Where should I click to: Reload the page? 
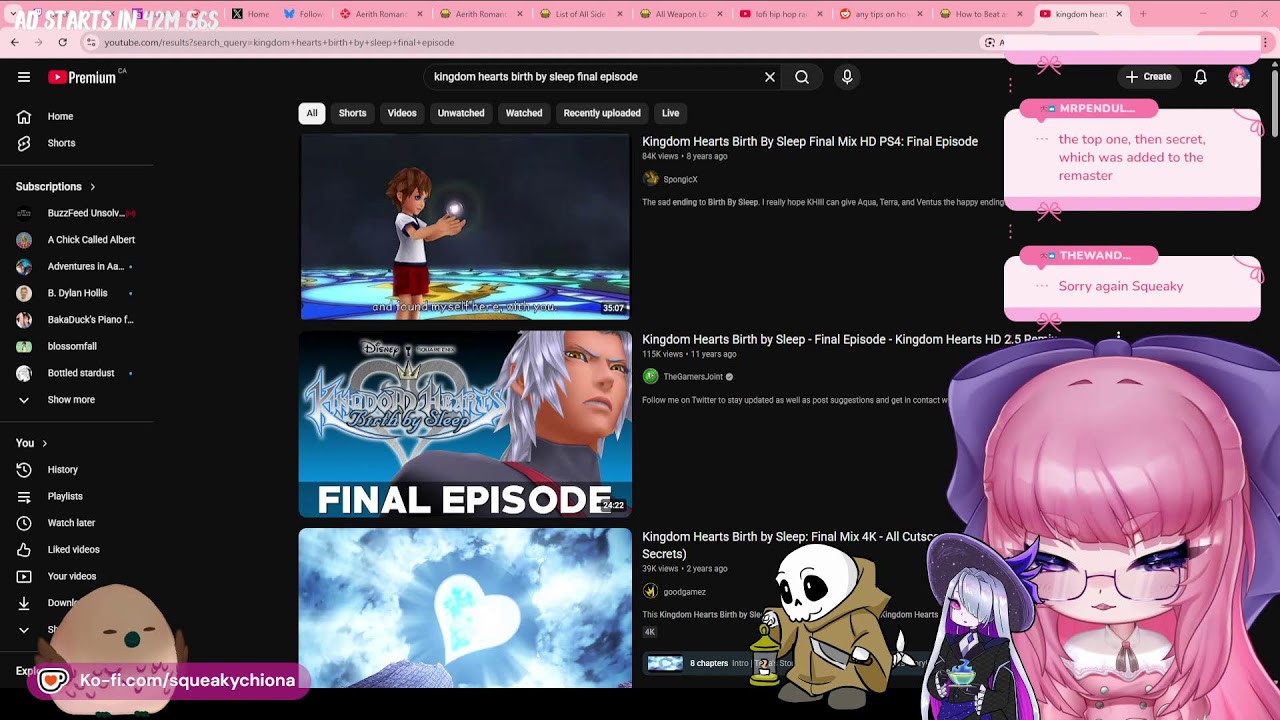(x=62, y=42)
